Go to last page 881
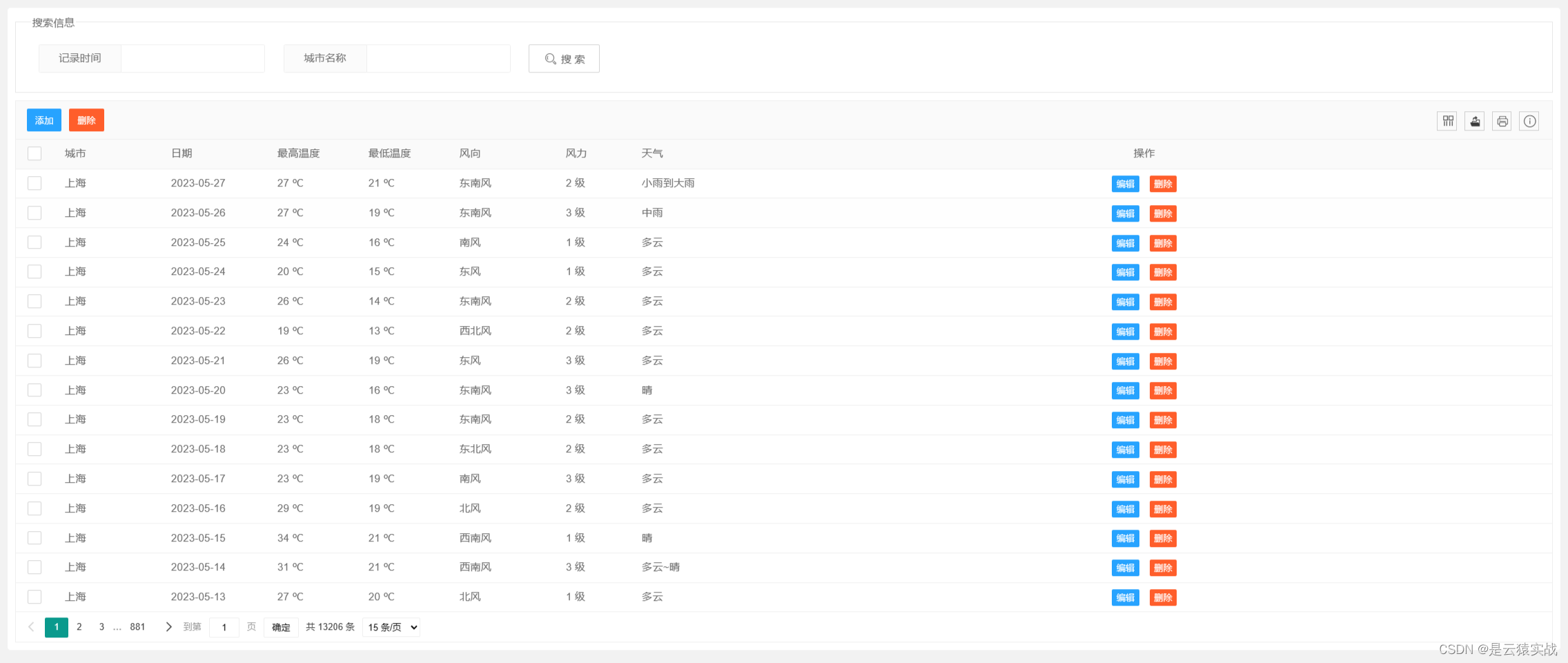Viewport: 1568px width, 663px height. click(x=138, y=627)
